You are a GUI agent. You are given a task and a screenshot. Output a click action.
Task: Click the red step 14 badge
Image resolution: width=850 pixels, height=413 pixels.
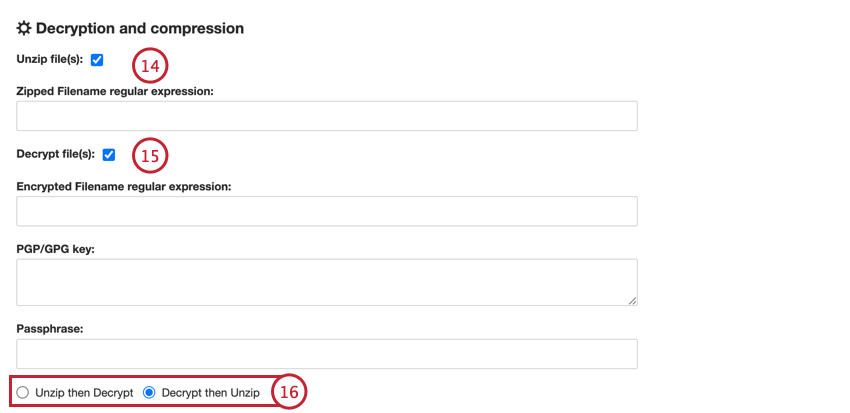150,66
